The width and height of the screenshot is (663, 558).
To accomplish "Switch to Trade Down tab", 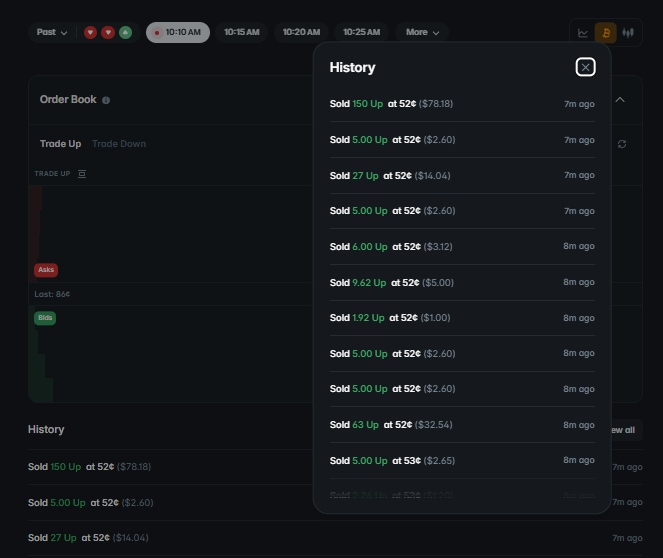I will pyautogui.click(x=119, y=144).
